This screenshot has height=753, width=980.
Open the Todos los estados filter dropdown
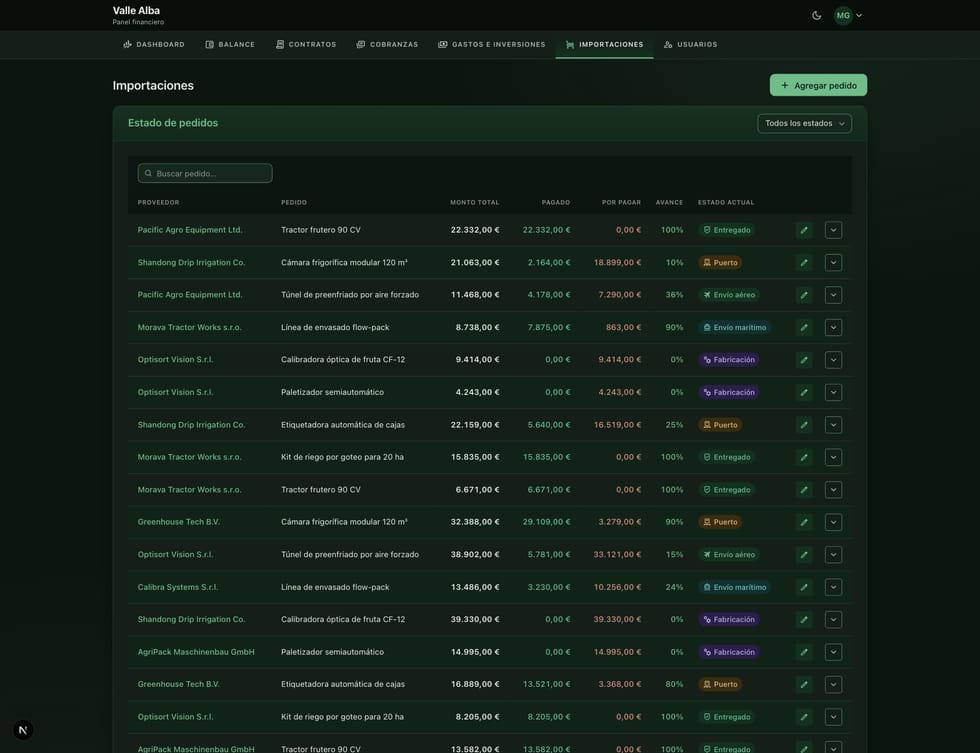804,123
